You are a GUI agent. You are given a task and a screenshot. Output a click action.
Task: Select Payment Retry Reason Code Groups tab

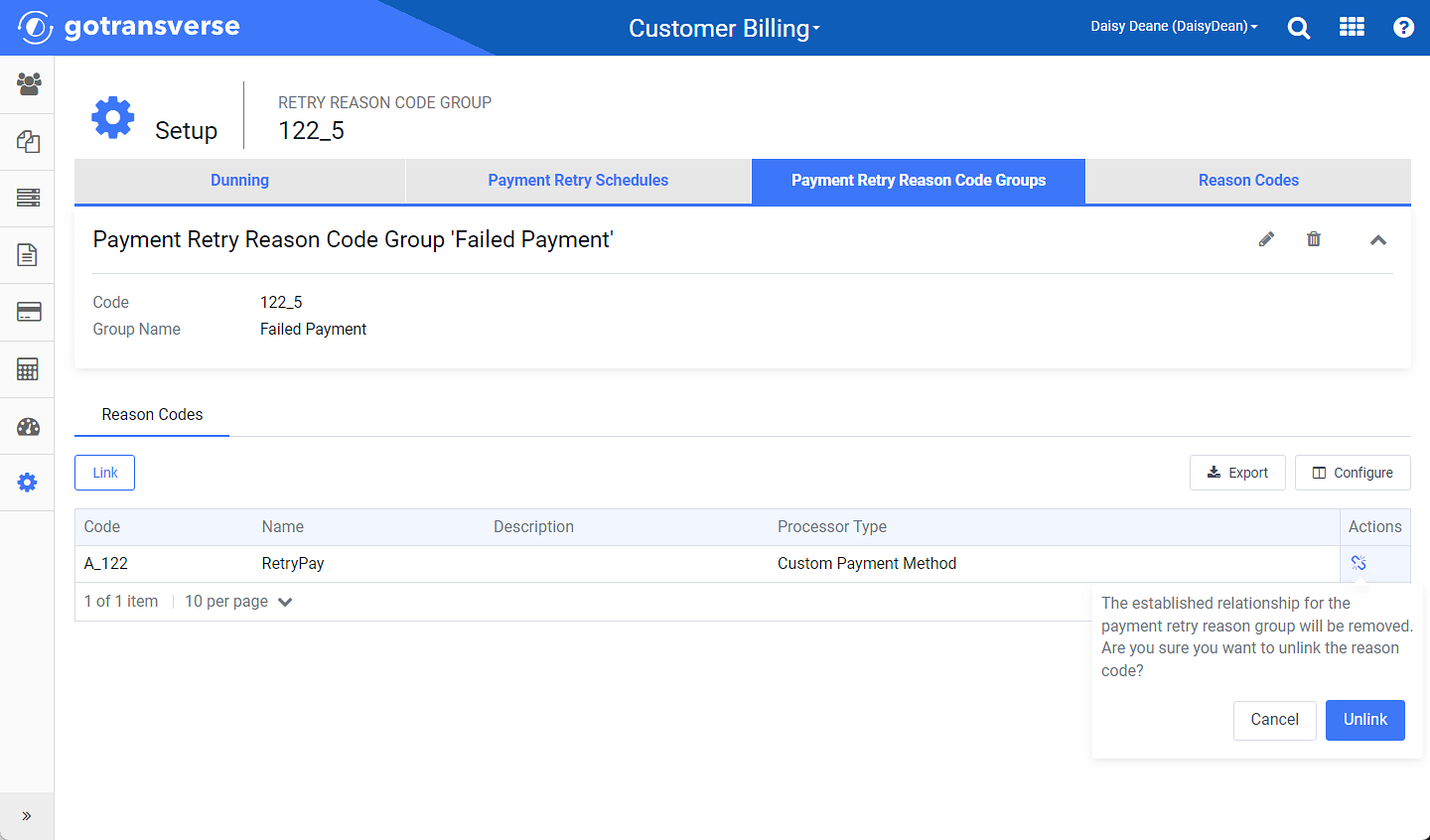(919, 181)
